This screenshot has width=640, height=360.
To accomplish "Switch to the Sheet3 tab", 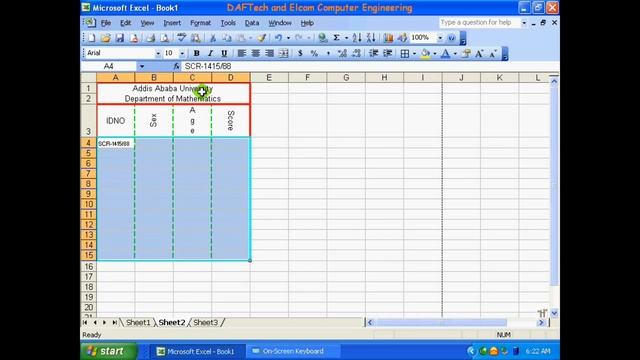I will (205, 322).
